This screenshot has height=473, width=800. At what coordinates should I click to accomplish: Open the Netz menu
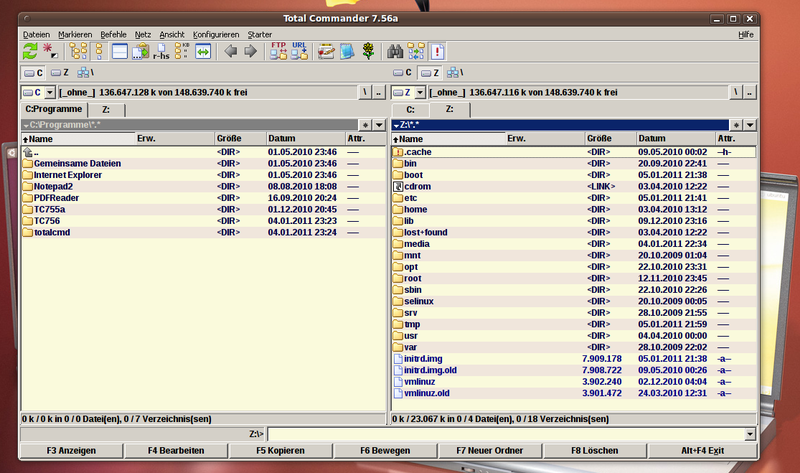coord(143,35)
